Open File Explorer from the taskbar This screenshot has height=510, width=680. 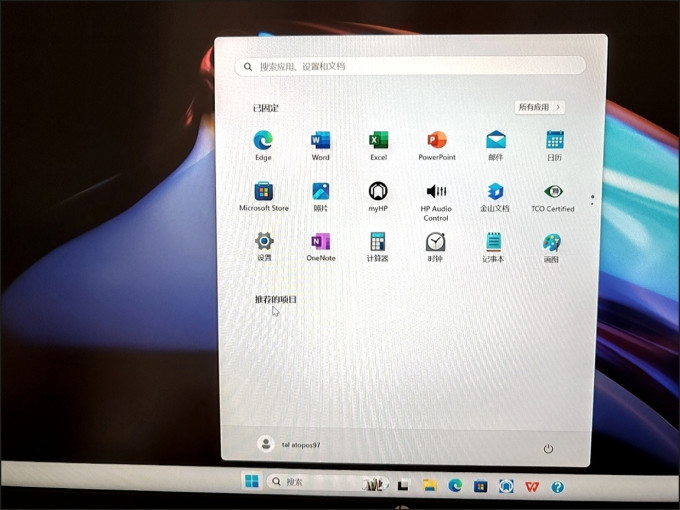[429, 485]
